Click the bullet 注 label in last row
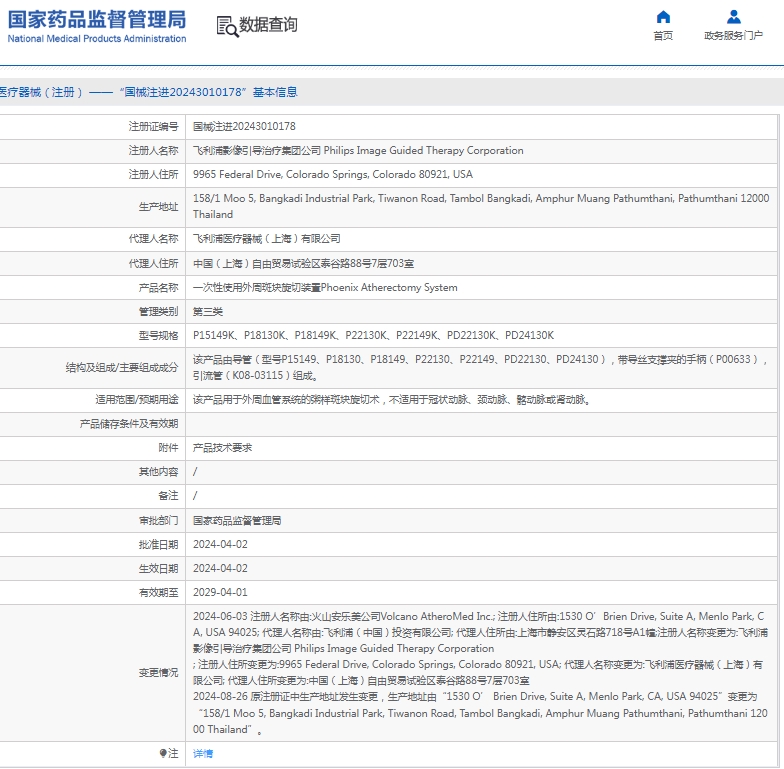The image size is (784, 769). [169, 754]
